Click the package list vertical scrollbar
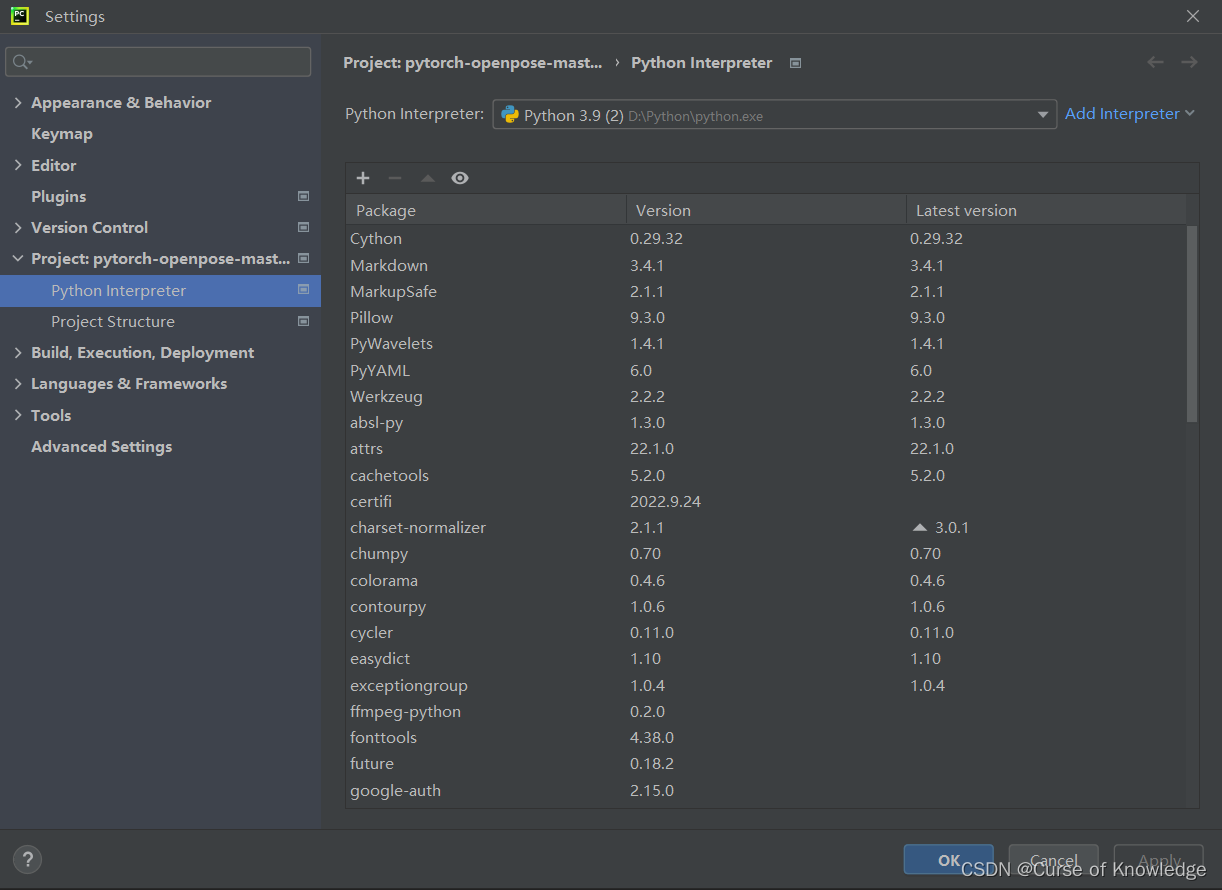 pos(1192,323)
